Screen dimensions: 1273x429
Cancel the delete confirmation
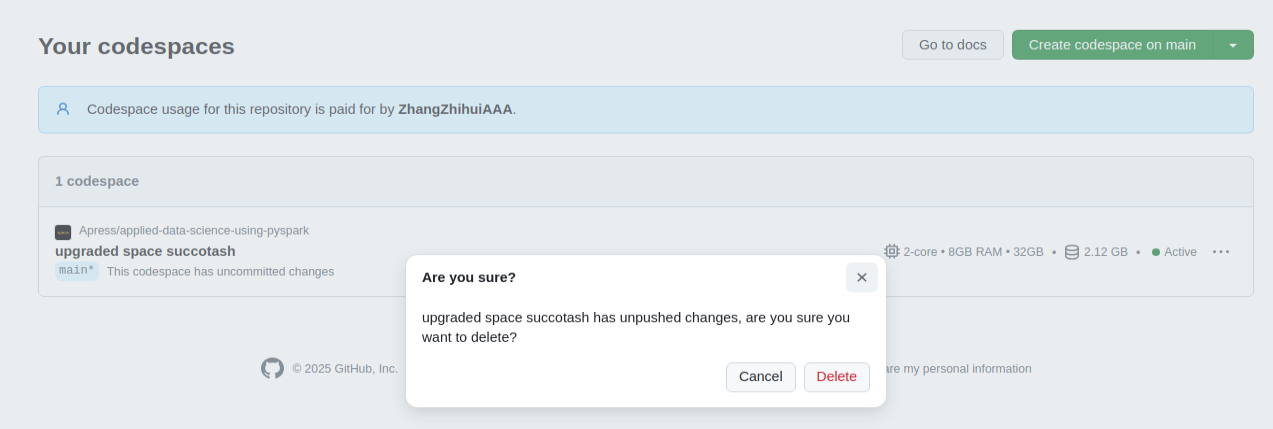point(760,376)
